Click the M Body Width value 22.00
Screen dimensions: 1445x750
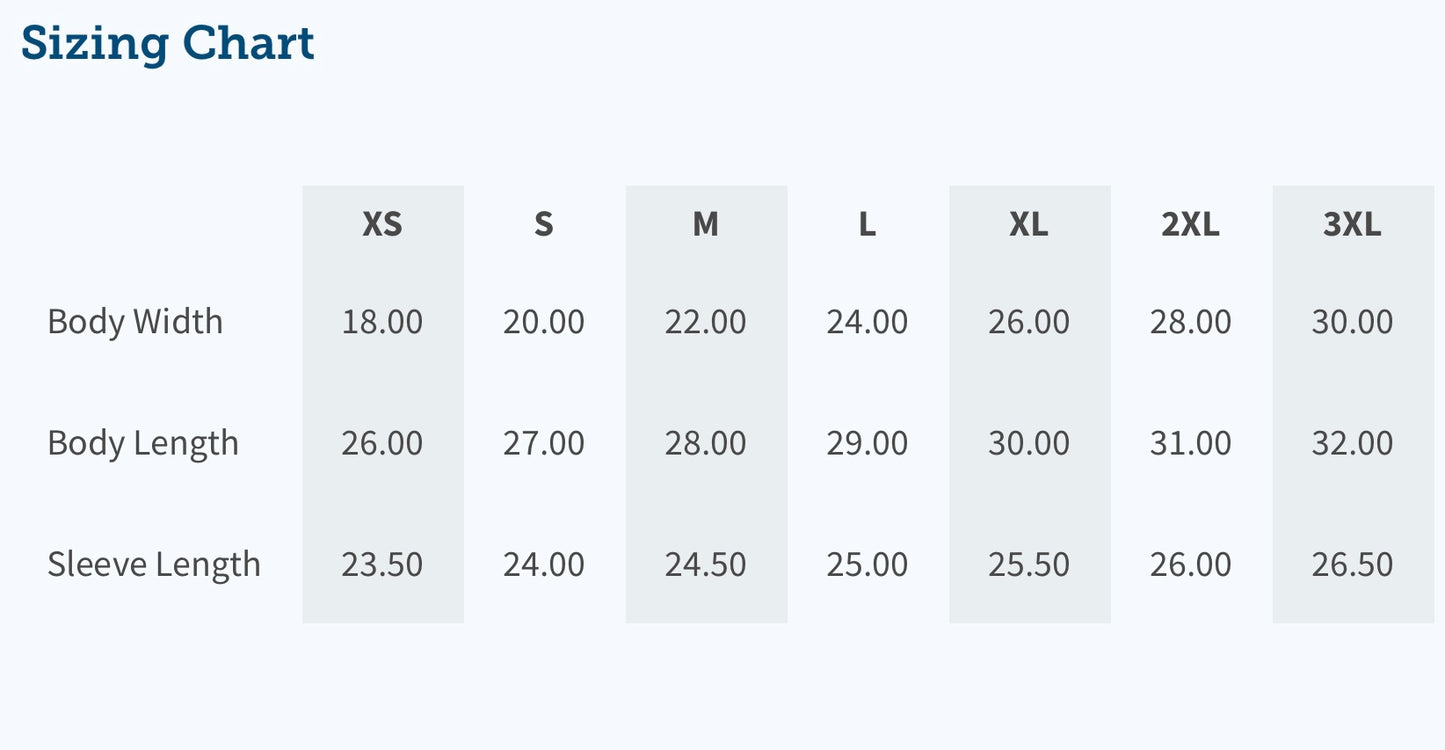tap(706, 322)
